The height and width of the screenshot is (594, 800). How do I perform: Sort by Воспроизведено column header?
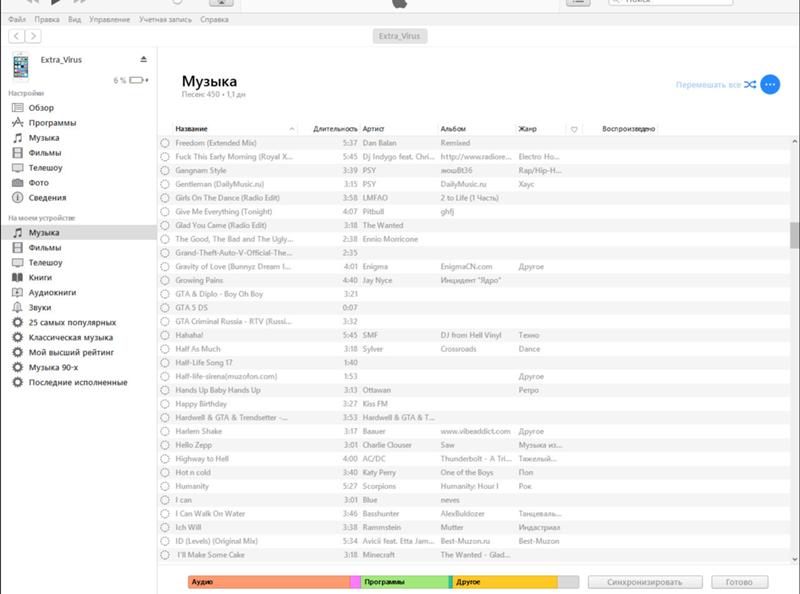pyautogui.click(x=628, y=129)
